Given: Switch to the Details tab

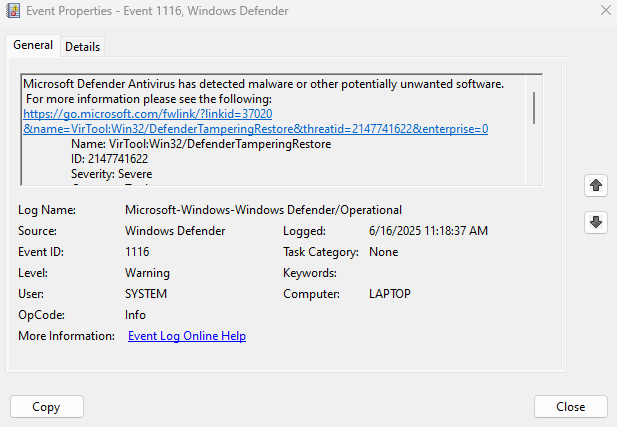Looking at the screenshot, I should pos(83,47).
